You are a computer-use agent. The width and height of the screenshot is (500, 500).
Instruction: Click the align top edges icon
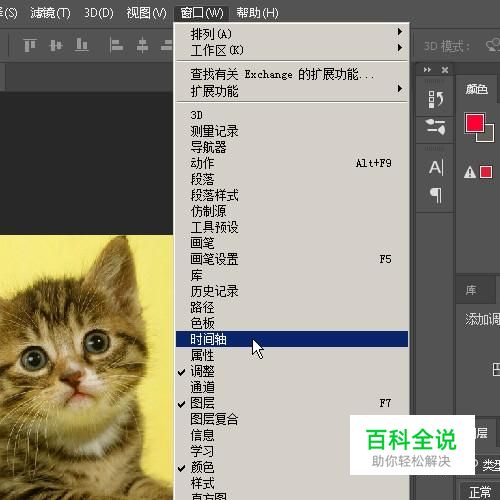[x=30, y=45]
